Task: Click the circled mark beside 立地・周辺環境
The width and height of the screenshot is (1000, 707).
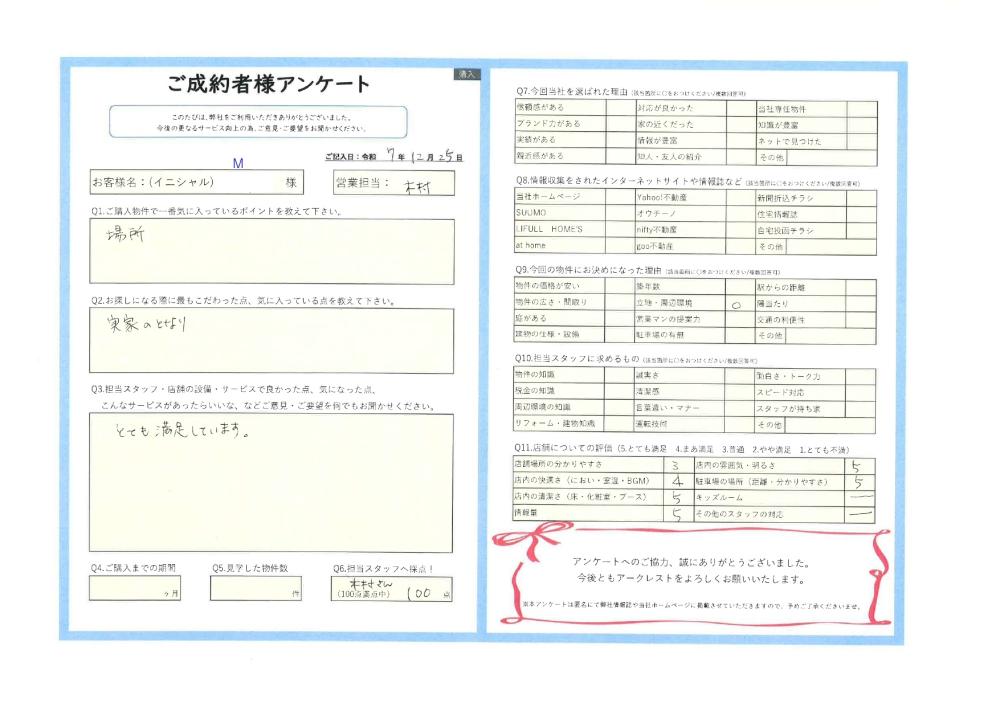Action: coord(736,302)
